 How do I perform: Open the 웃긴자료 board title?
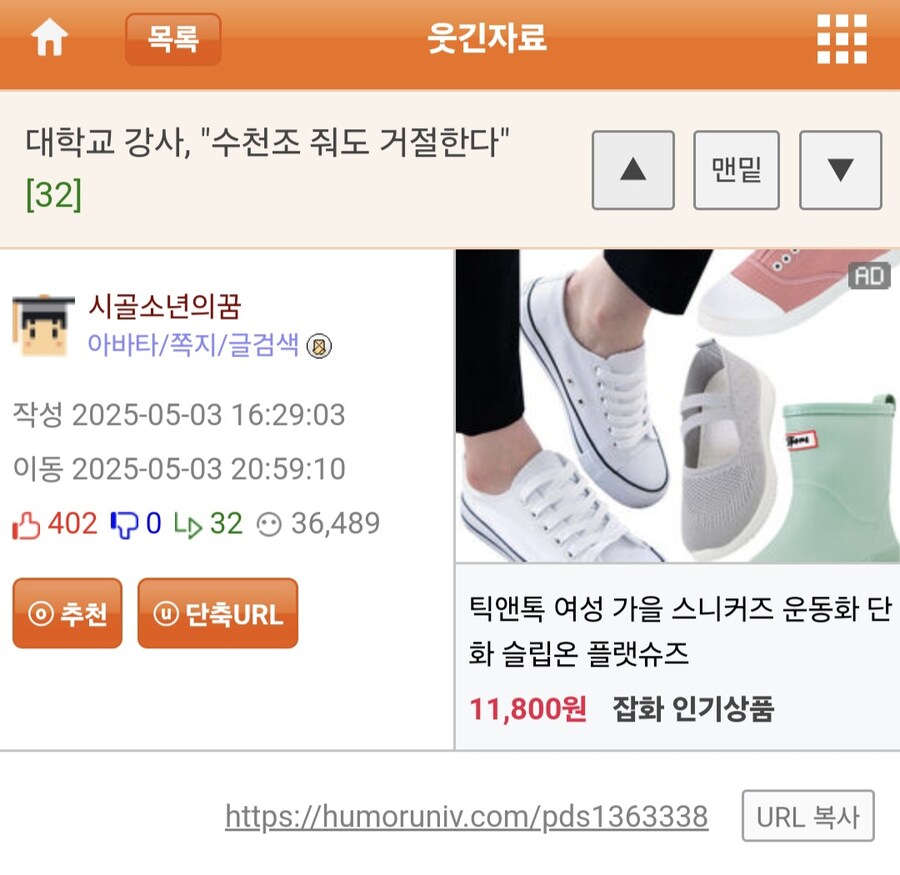click(487, 38)
